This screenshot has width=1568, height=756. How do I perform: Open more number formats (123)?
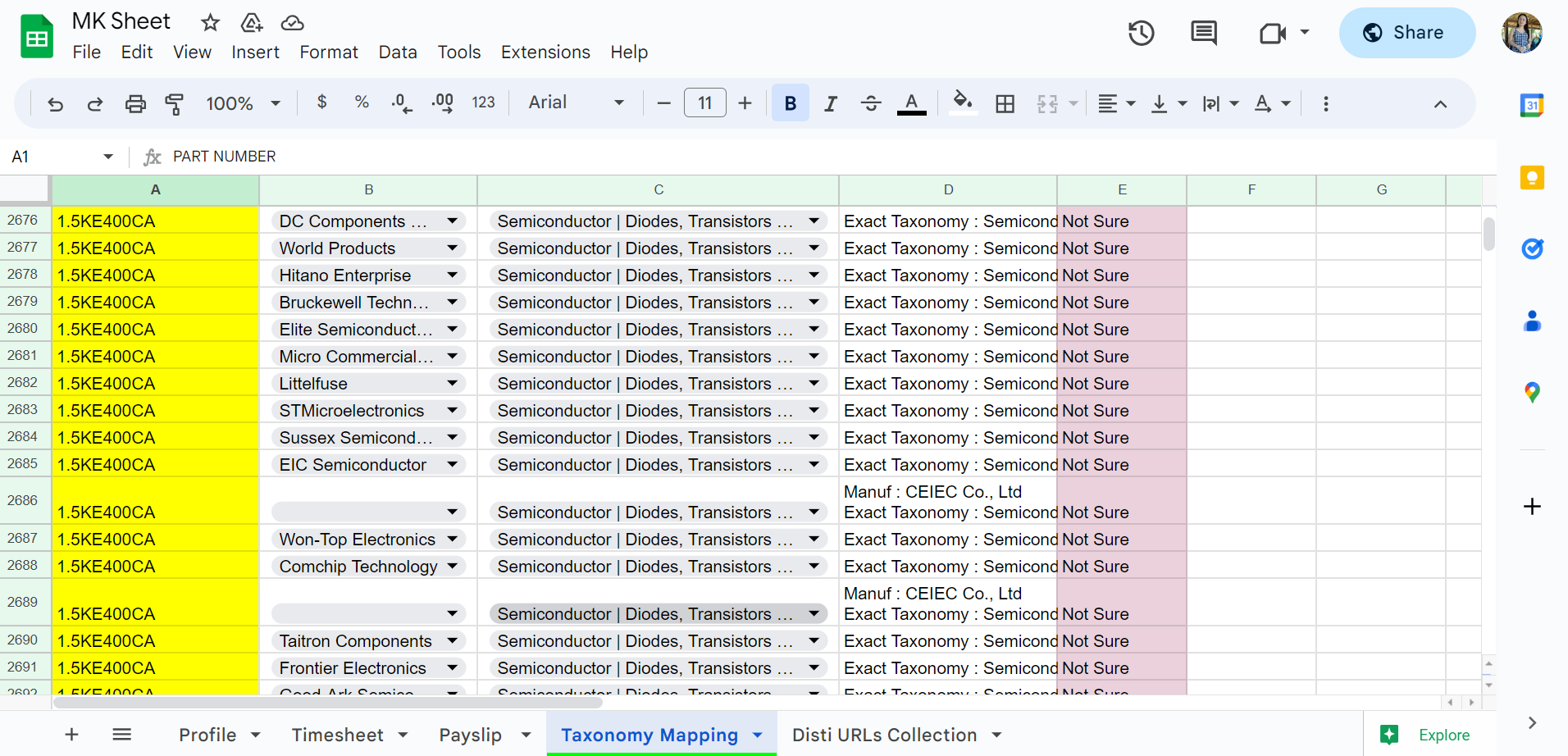(x=483, y=102)
